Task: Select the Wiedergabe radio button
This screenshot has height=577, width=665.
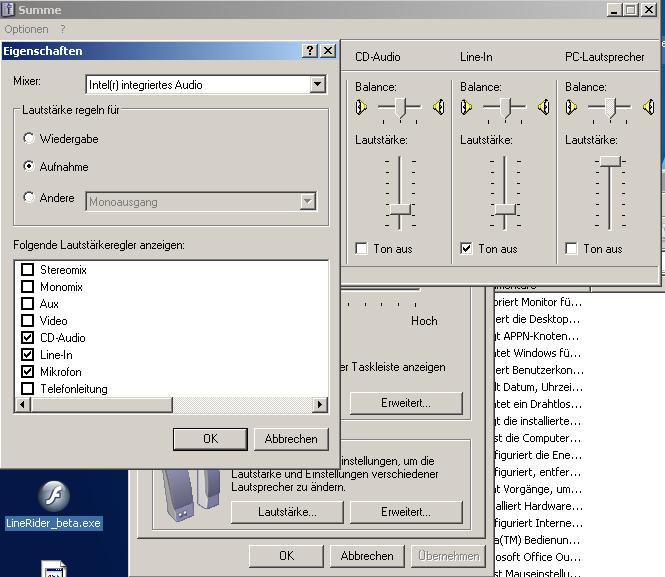Action: [29, 139]
